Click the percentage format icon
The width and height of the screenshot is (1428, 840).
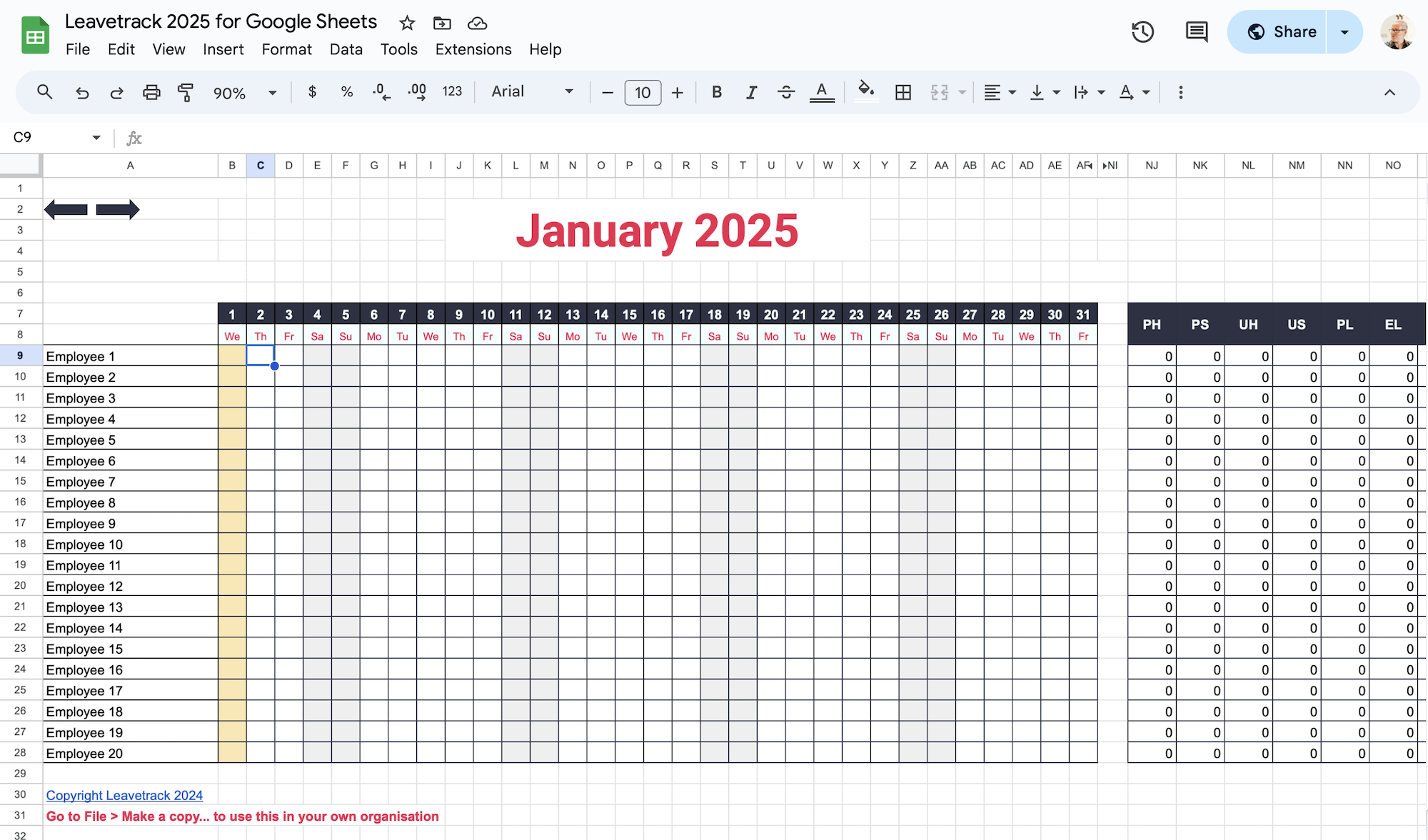coord(346,91)
